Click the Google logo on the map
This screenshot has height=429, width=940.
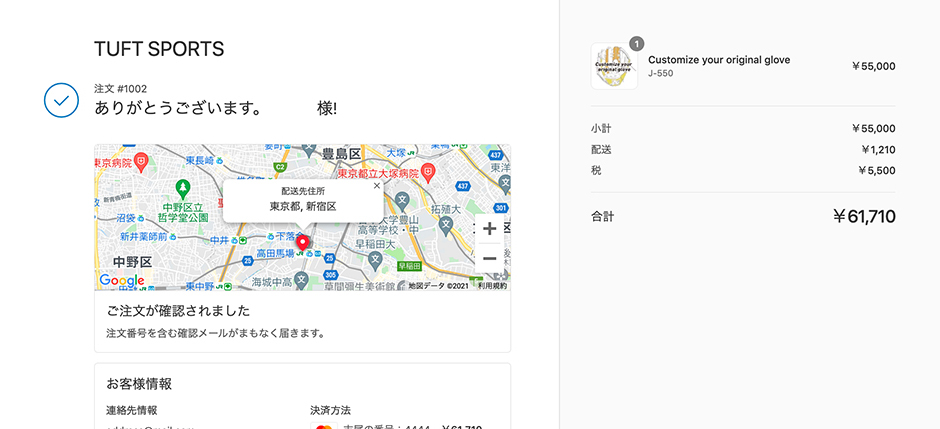point(122,280)
